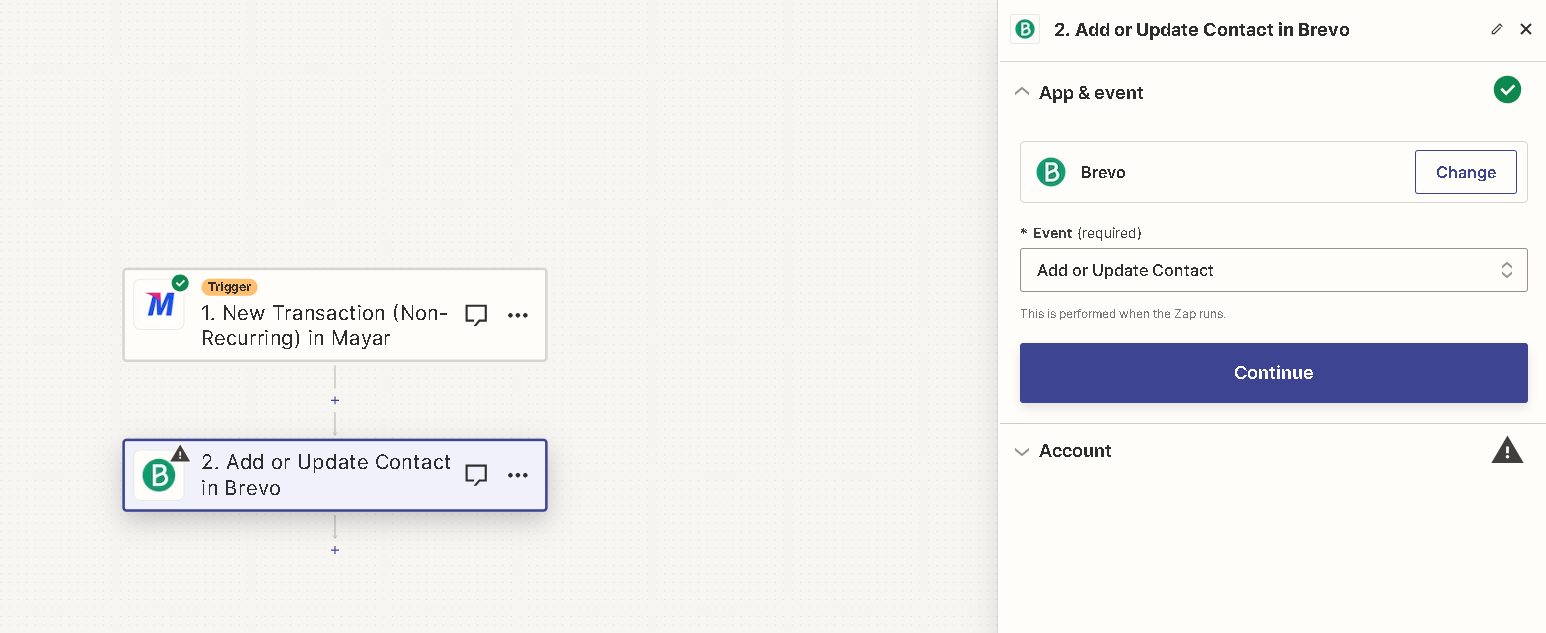Image resolution: width=1546 pixels, height=633 pixels.
Task: Close the step editor panel
Action: 1526,30
